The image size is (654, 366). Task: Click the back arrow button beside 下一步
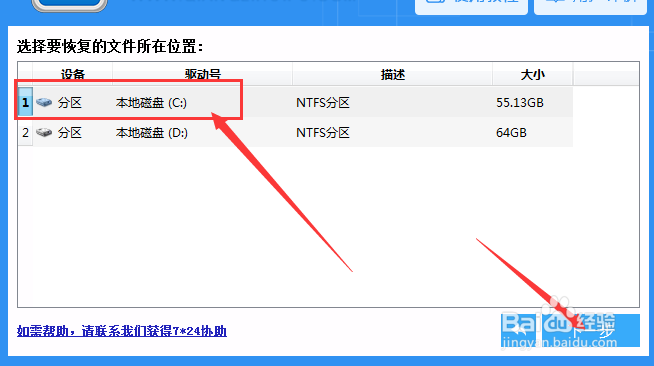point(518,331)
